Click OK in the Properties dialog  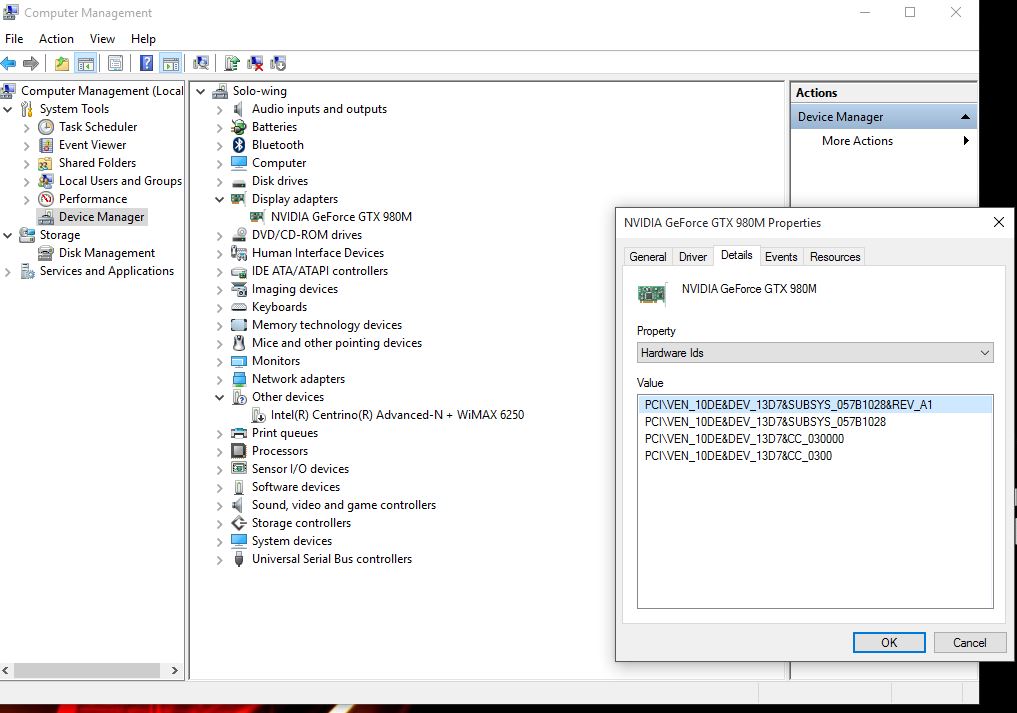click(889, 642)
